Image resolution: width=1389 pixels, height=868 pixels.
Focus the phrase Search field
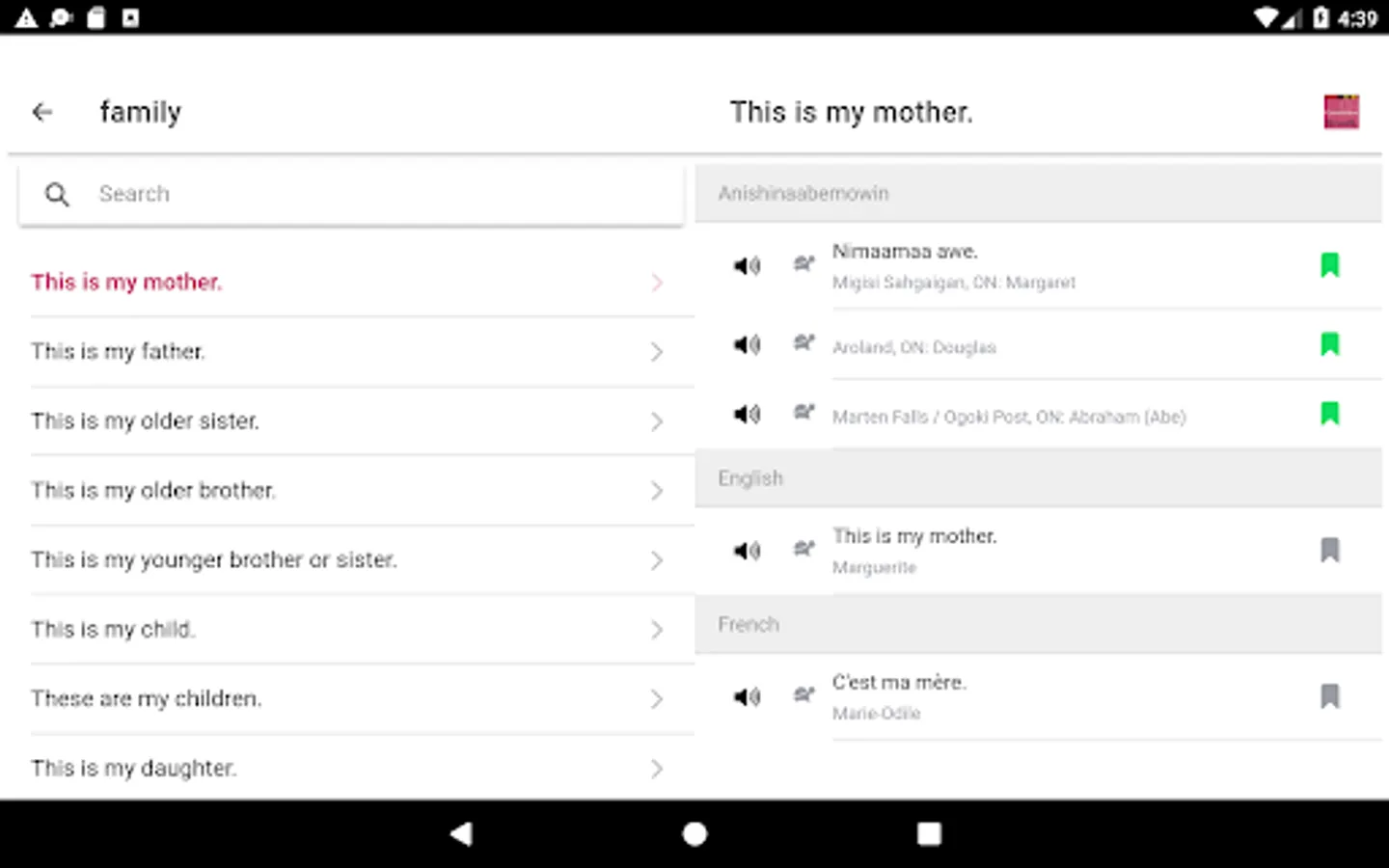[x=367, y=194]
